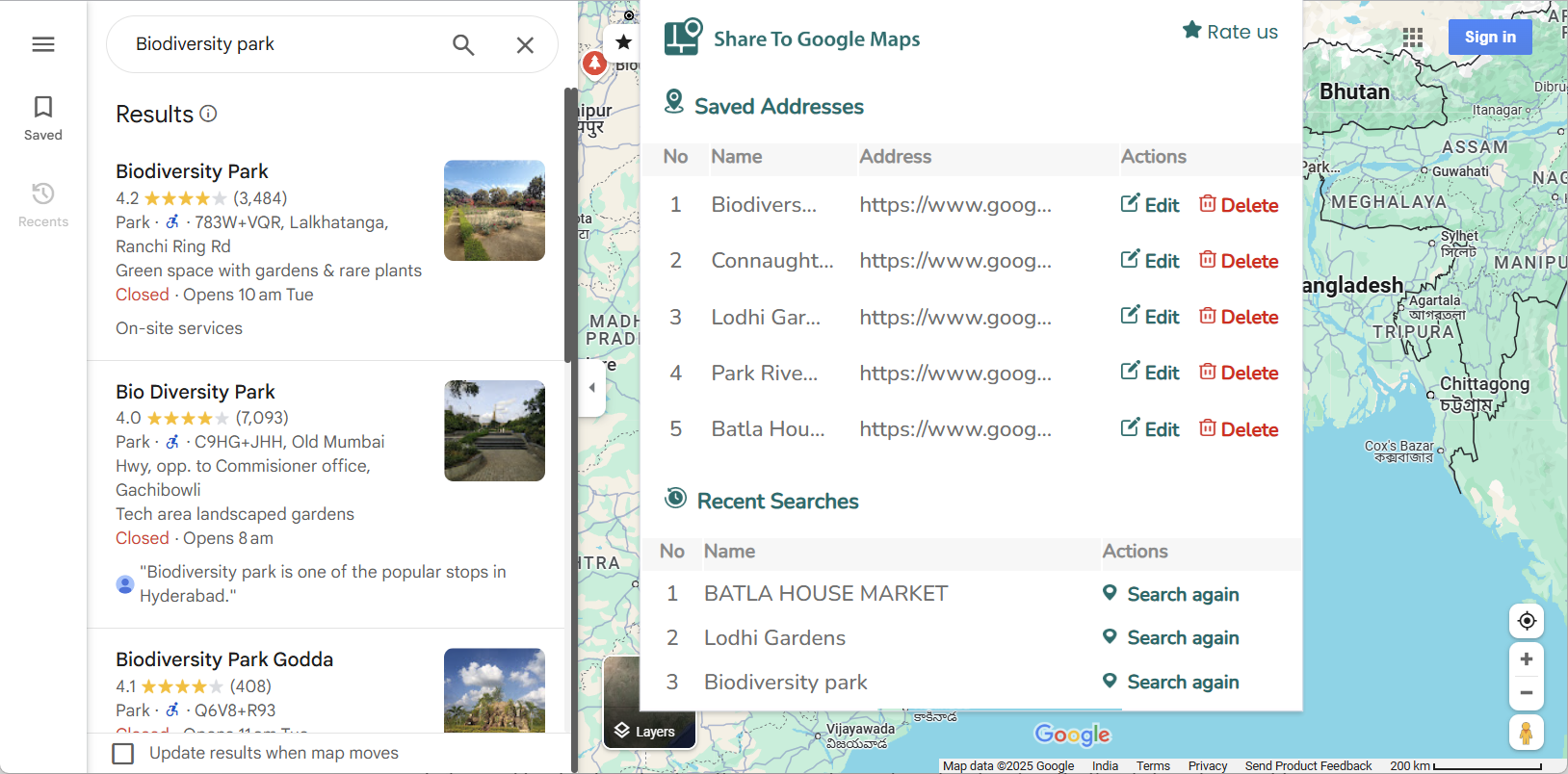Edit the Biodivers... saved address
The width and height of the screenshot is (1568, 774).
pos(1150,205)
